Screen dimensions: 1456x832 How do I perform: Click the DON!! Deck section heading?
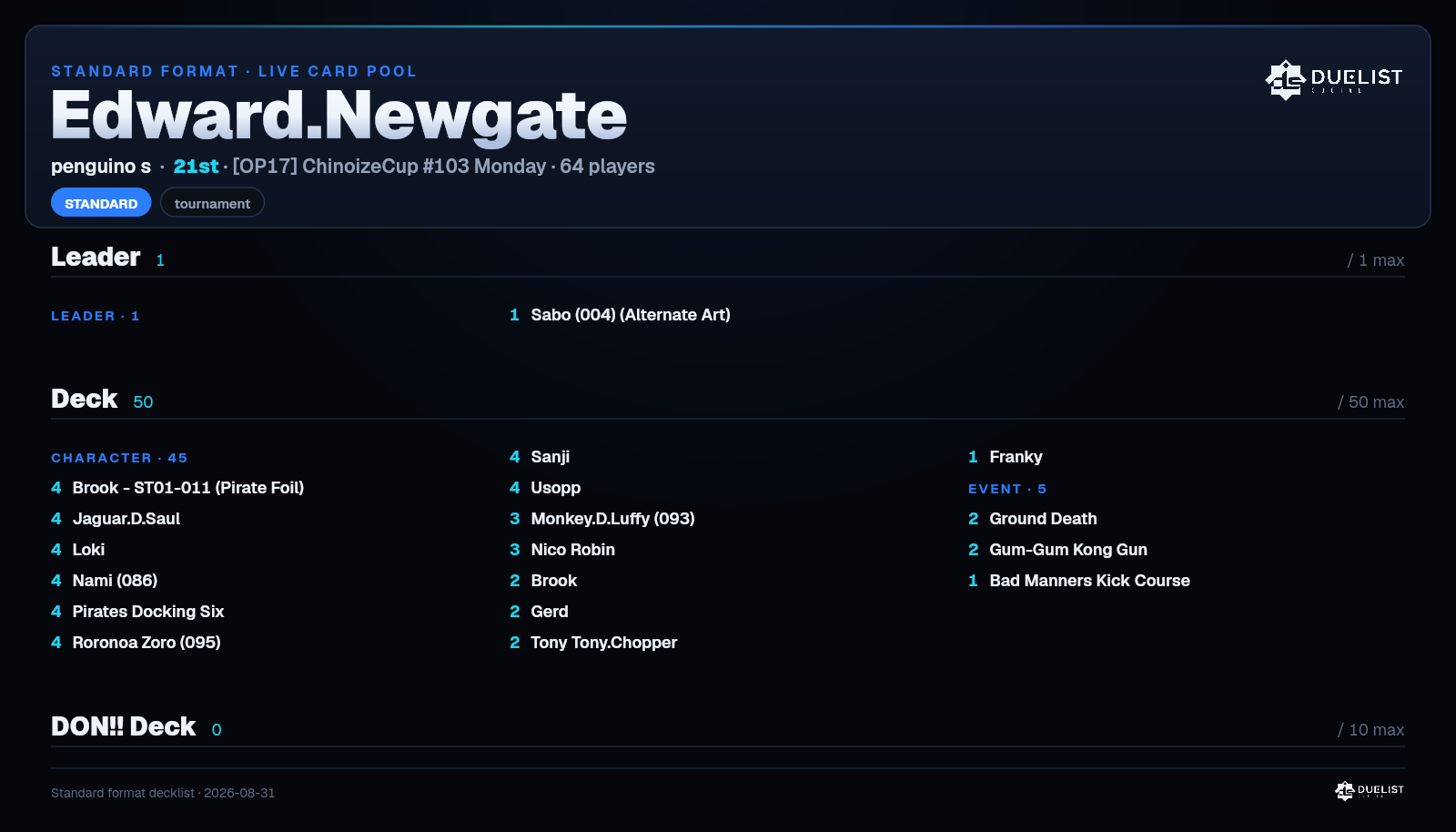123,726
